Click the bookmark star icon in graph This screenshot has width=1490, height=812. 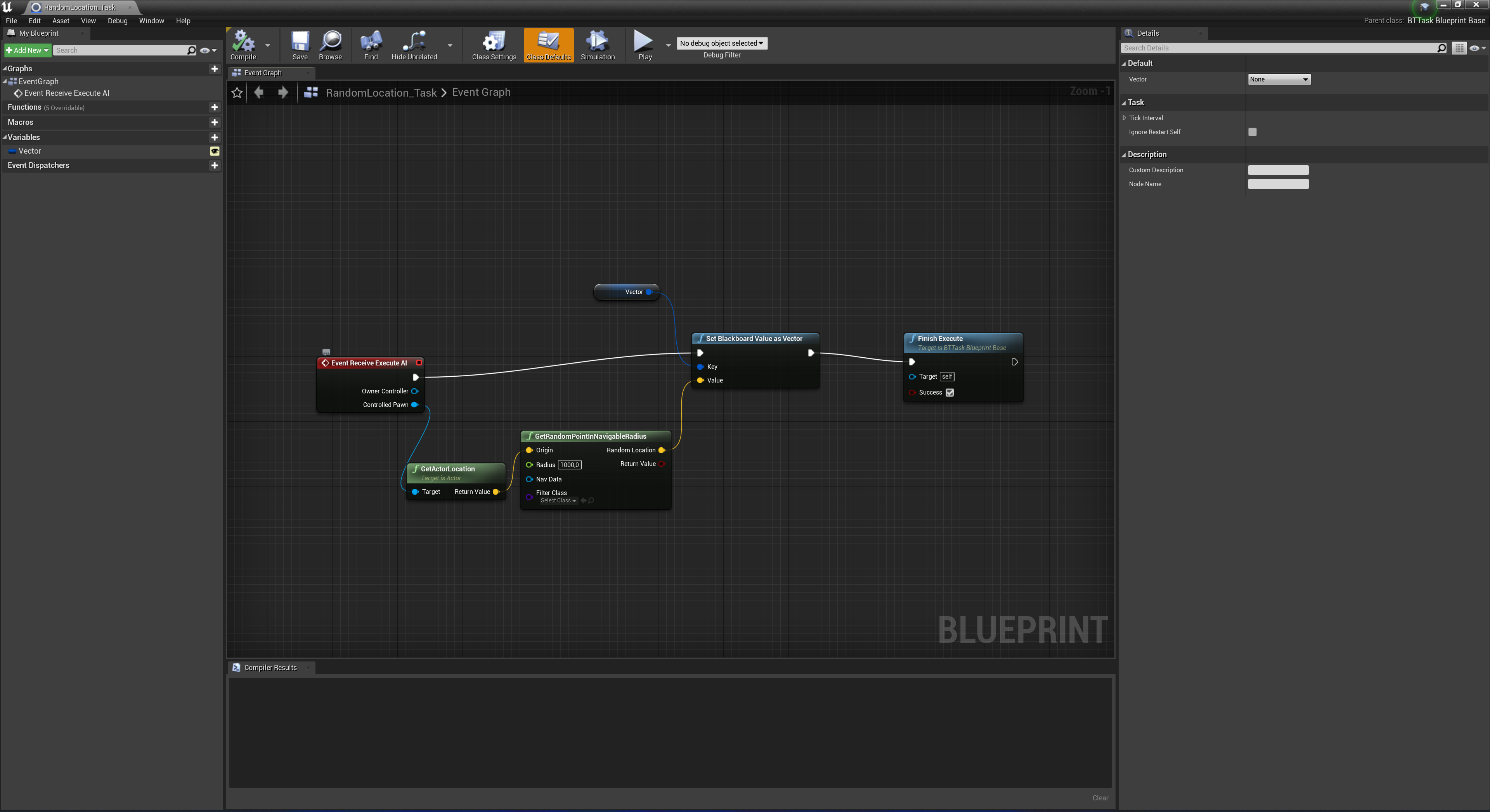tap(237, 93)
